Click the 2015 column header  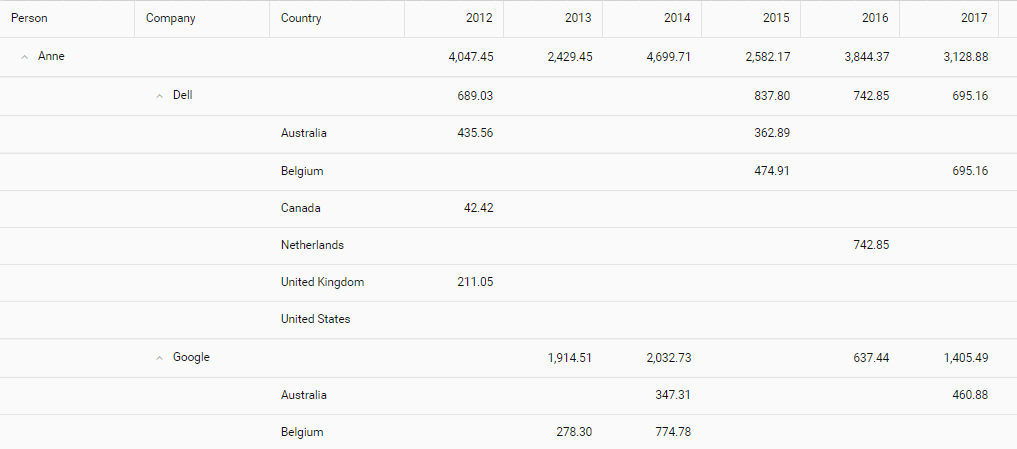pyautogui.click(x=751, y=19)
